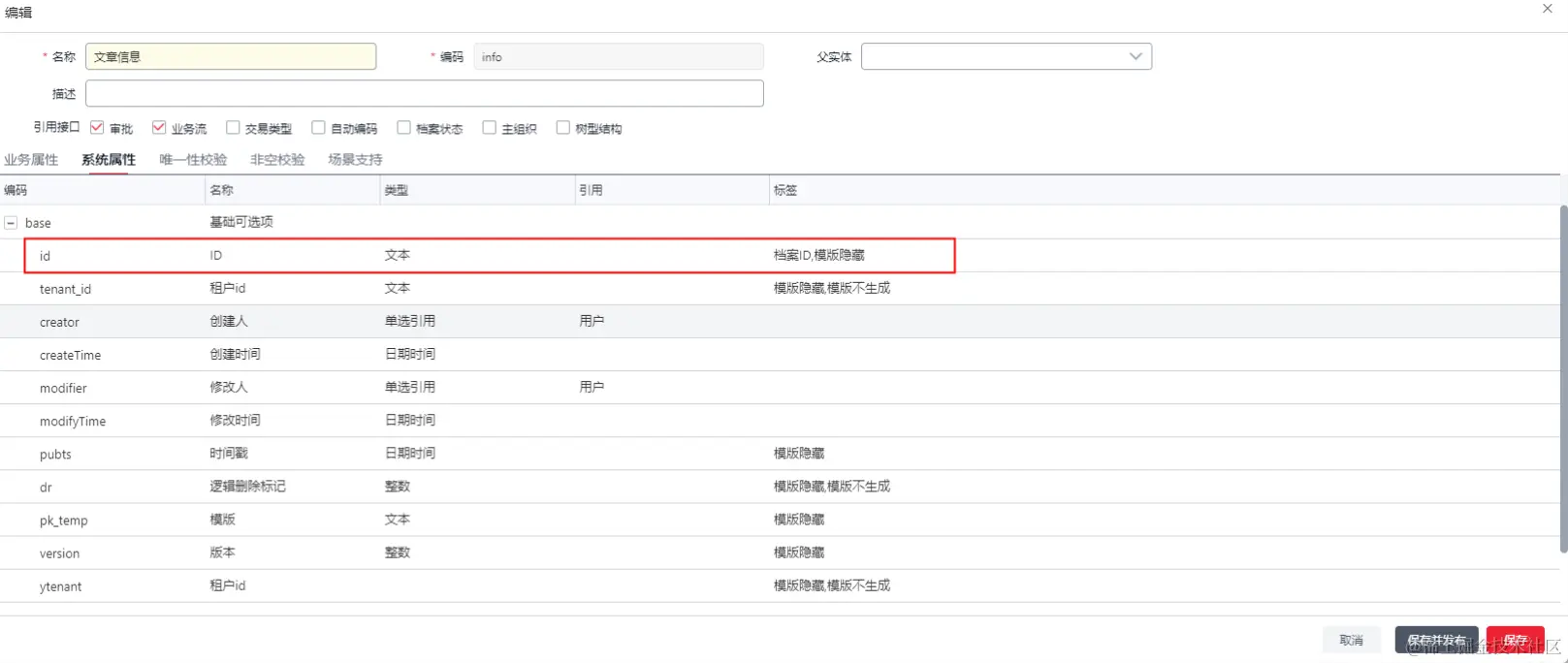Enable the 自动编码 checkbox
This screenshot has width=1568, height=663.
pos(318,128)
